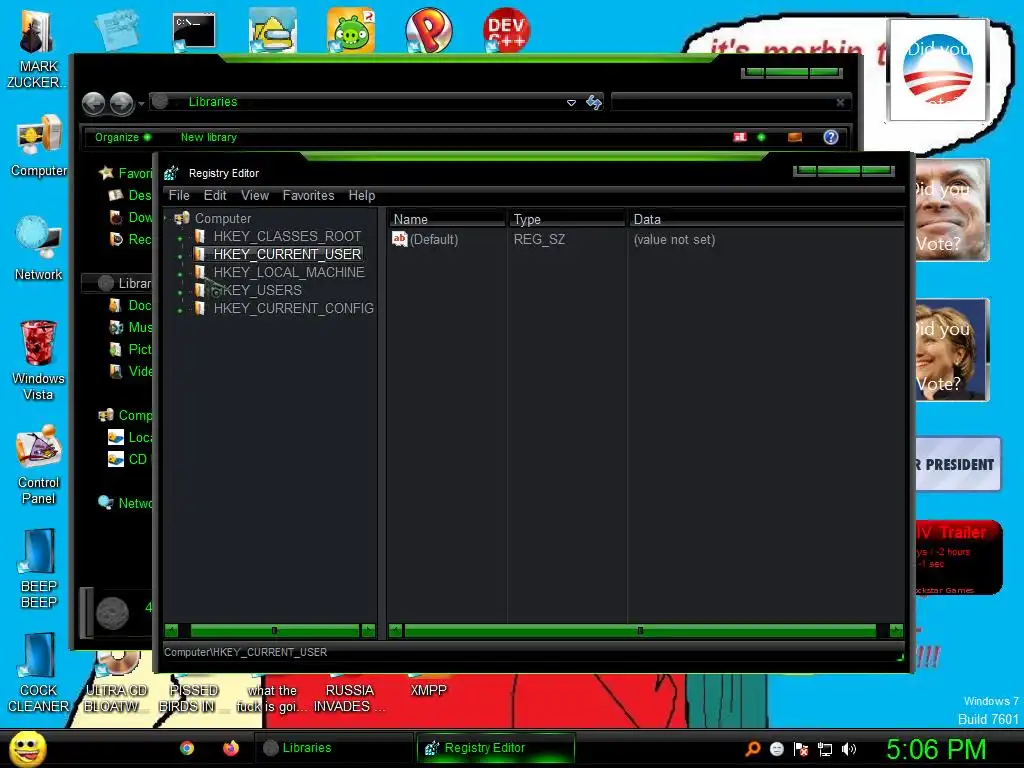Open the Windows Vista recycle bin icon
Viewport: 1024px width, 768px height.
(39, 360)
